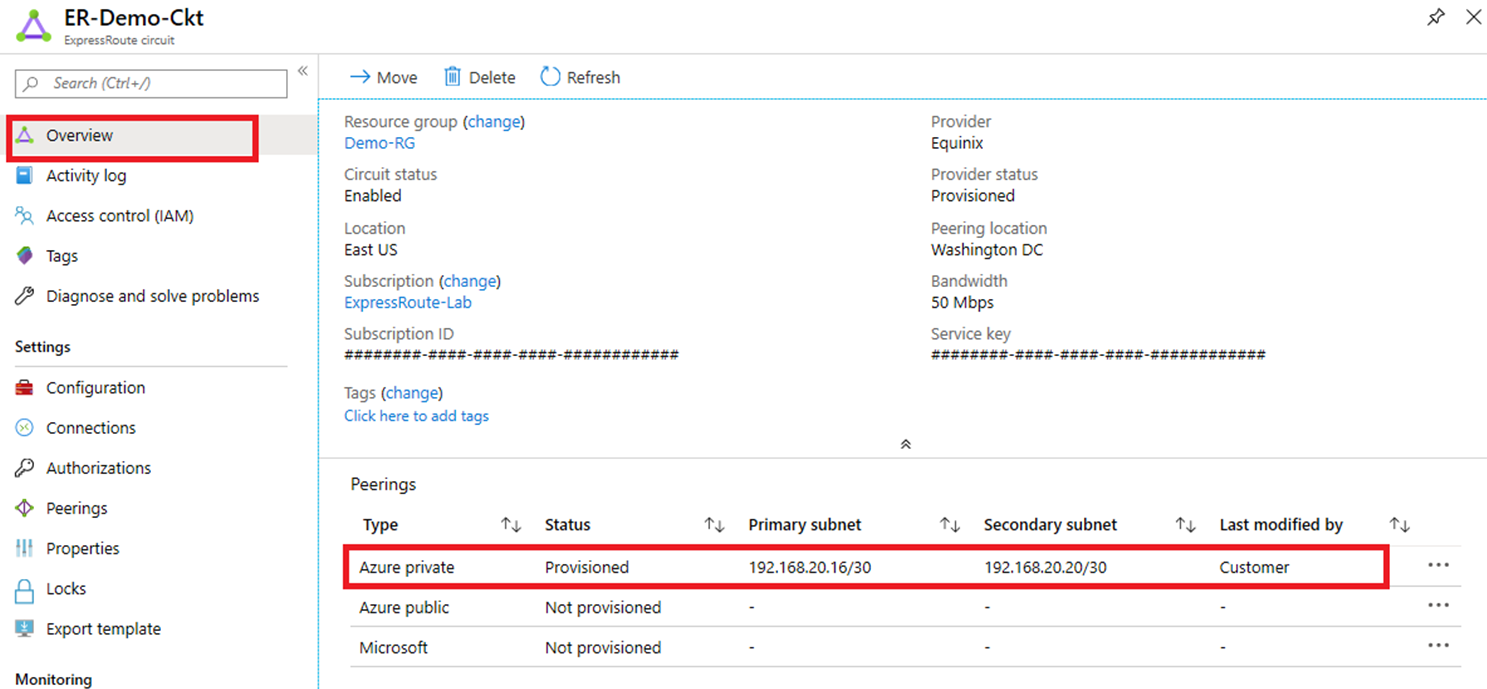
Task: Click the Delete trash can icon
Action: tap(453, 77)
